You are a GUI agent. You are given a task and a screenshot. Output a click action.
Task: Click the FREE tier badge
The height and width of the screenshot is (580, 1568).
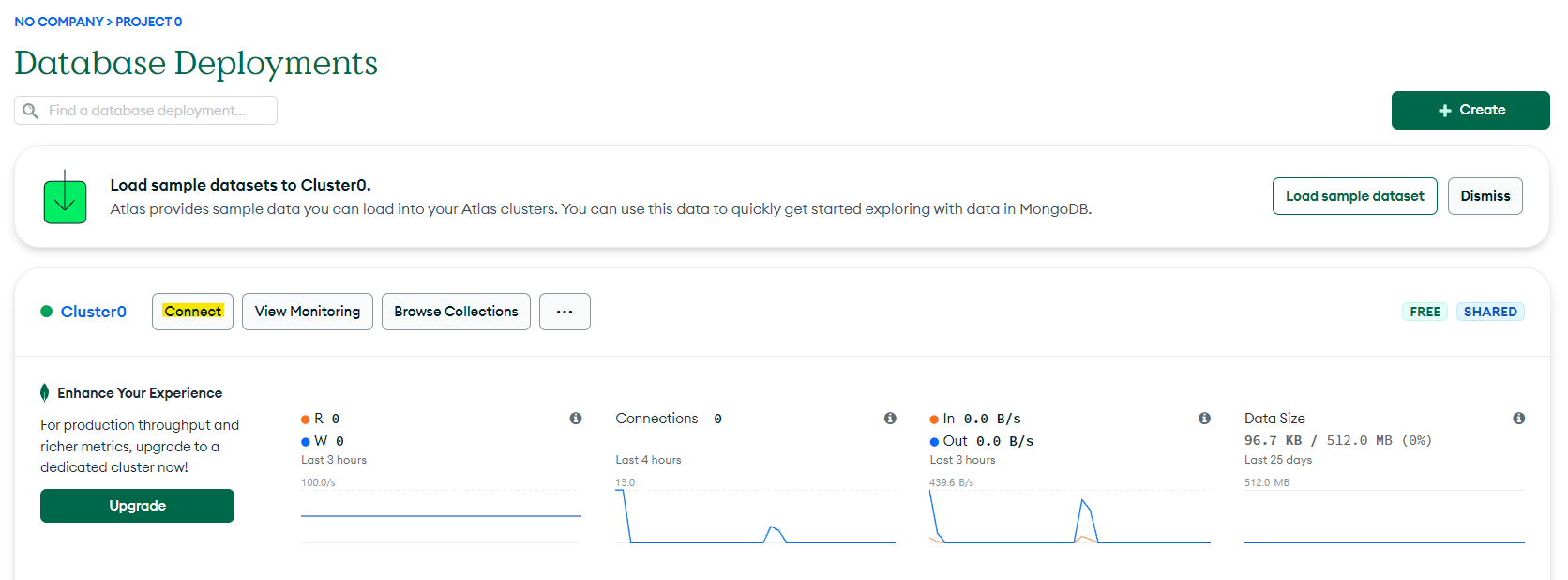click(1425, 312)
